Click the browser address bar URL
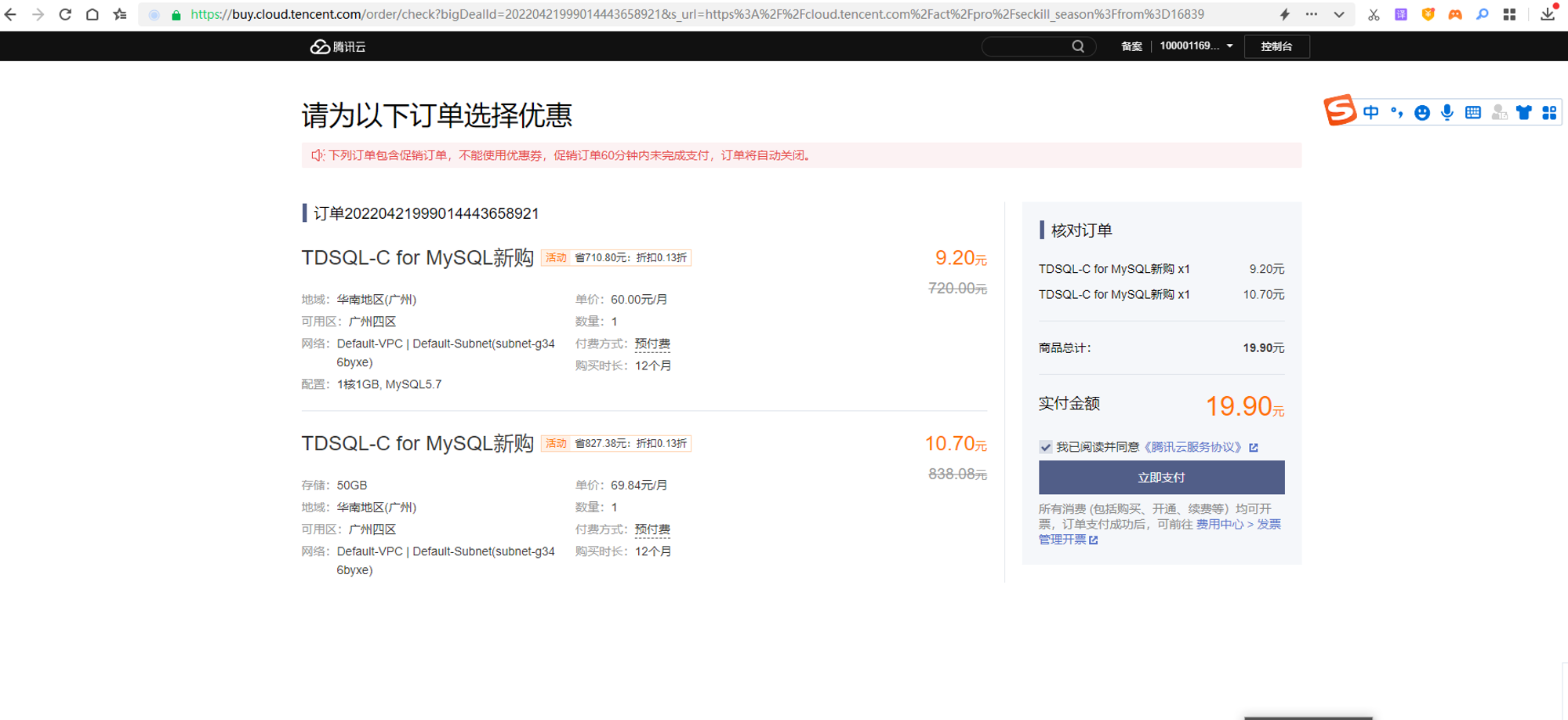The image size is (1568, 720). pos(698,14)
